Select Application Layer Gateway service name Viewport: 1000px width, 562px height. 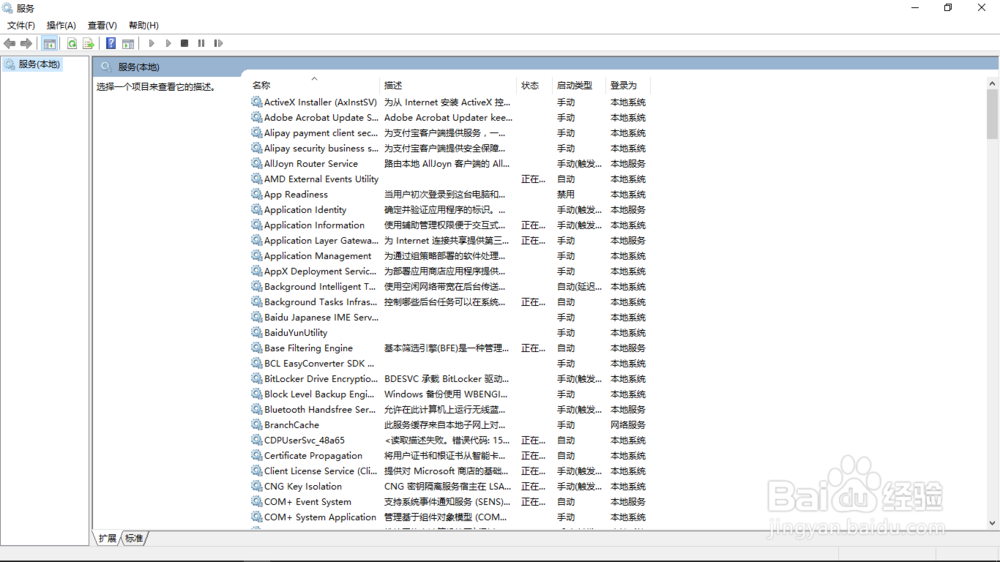321,240
